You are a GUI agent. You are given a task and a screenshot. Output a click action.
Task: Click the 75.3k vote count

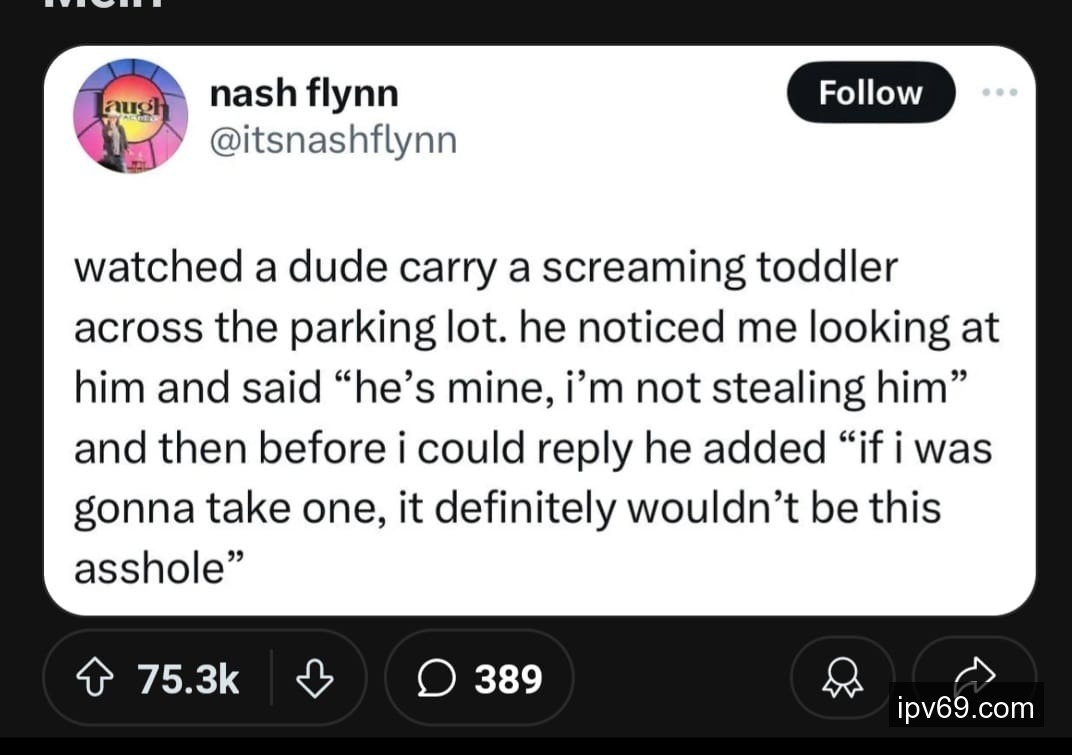pyautogui.click(x=188, y=680)
